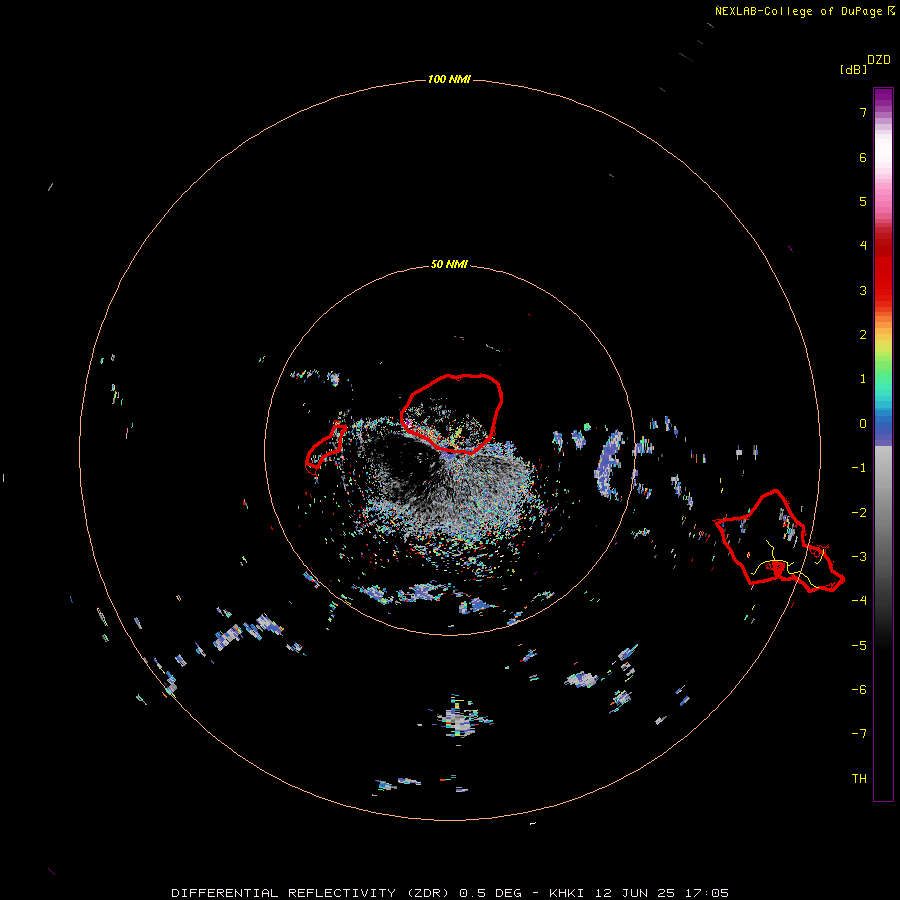This screenshot has height=900, width=900.
Task: Click the TH threshold label on legend
Action: (x=859, y=778)
